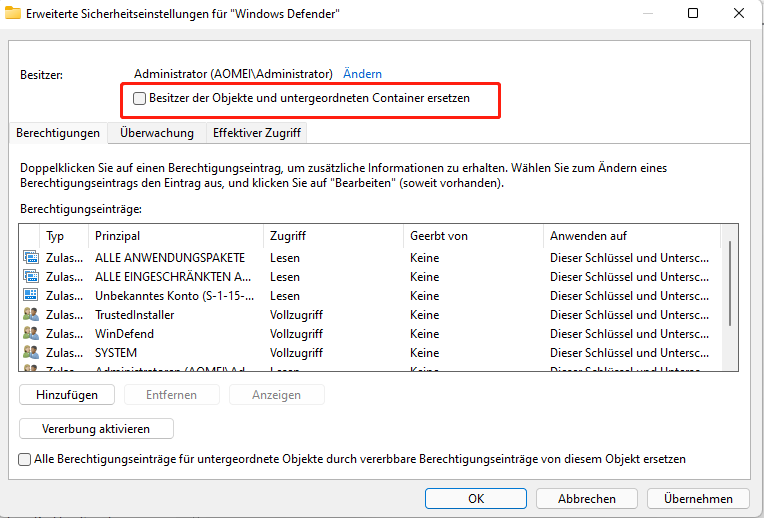Enable Besitzer der Objekte ersetzen checkbox
764x518 pixels.
tap(140, 99)
